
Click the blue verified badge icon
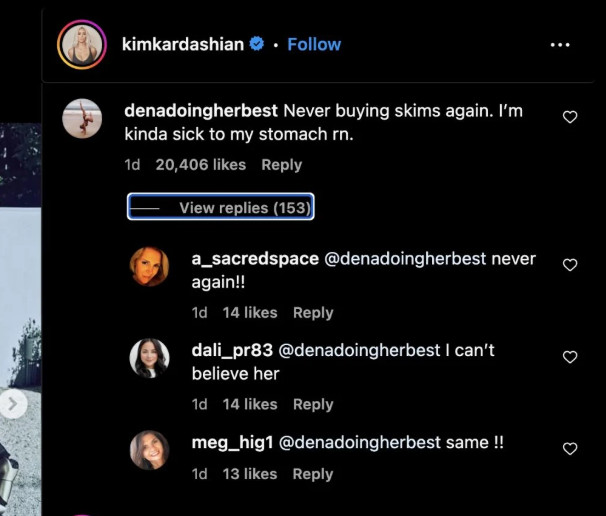257,44
